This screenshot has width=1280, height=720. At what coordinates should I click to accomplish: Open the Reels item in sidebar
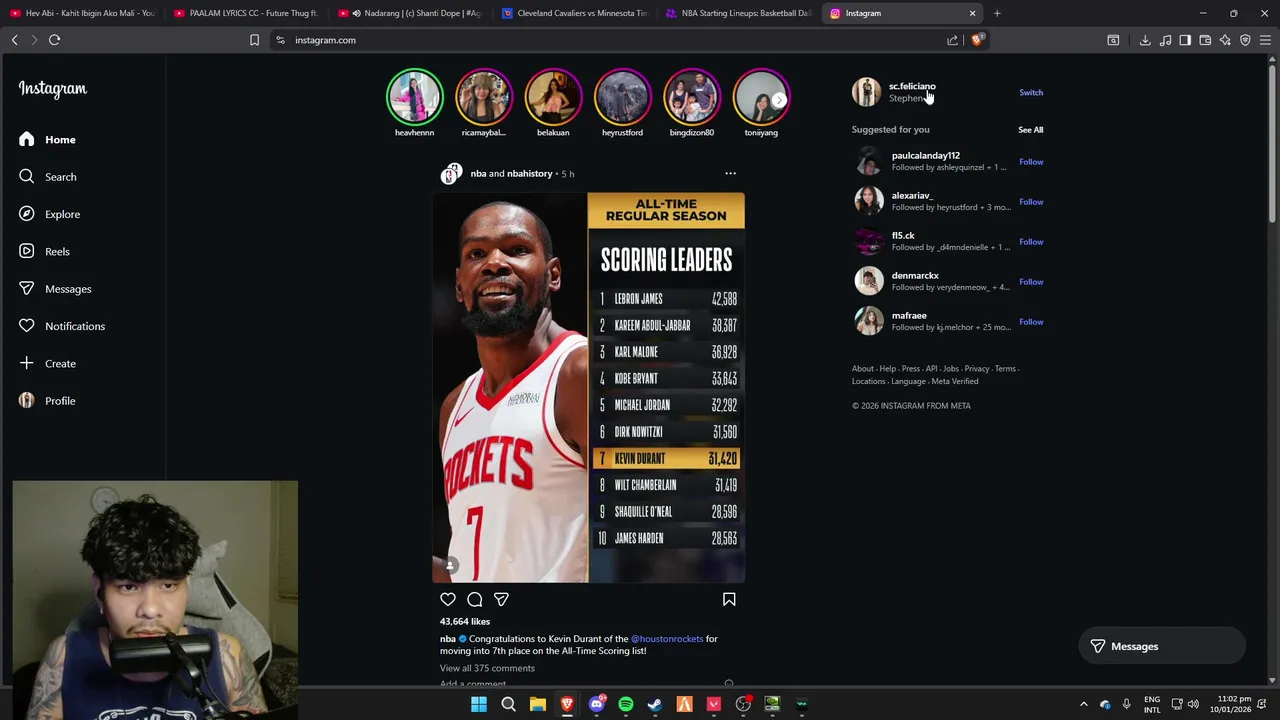click(x=44, y=252)
